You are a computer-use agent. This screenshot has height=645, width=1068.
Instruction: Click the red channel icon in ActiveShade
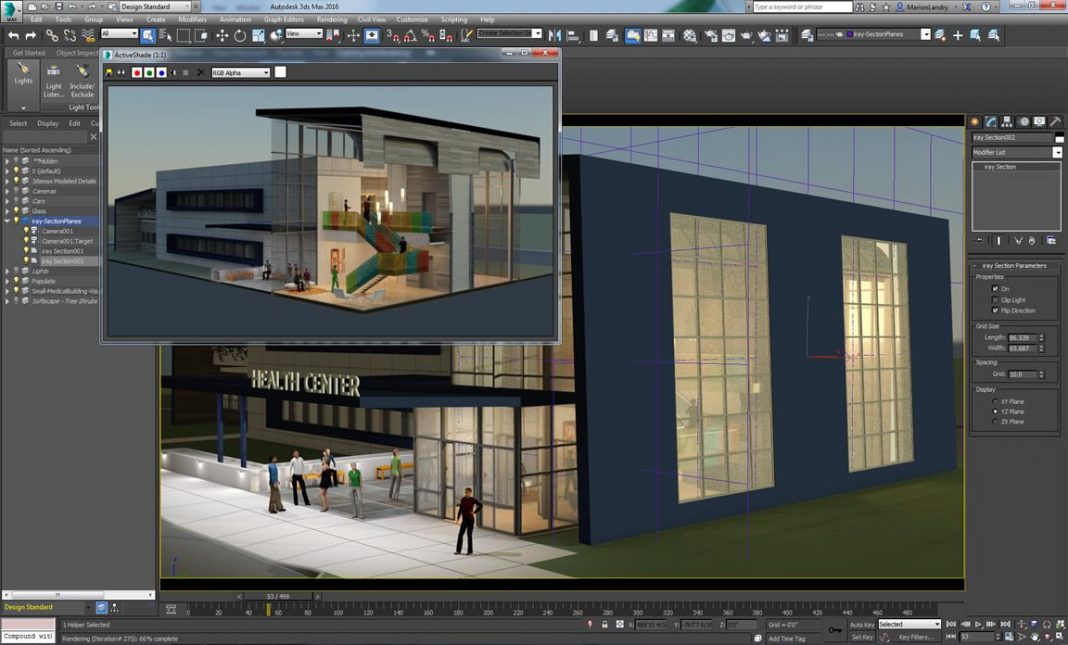(137, 72)
